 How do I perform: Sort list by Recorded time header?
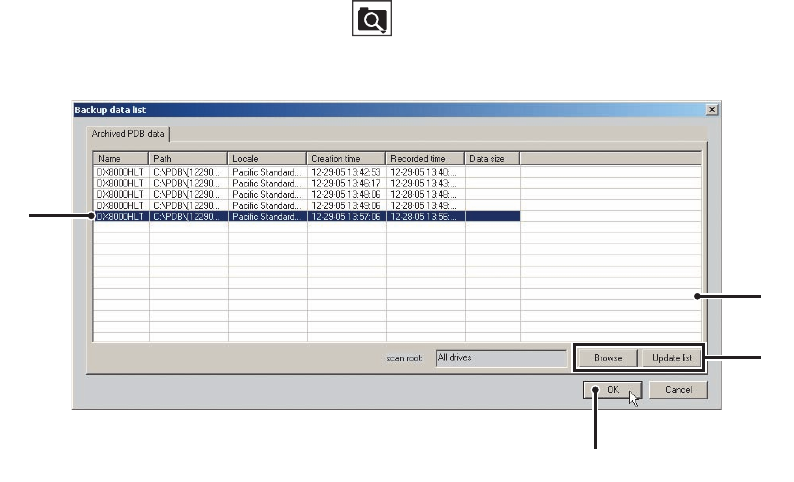point(425,158)
